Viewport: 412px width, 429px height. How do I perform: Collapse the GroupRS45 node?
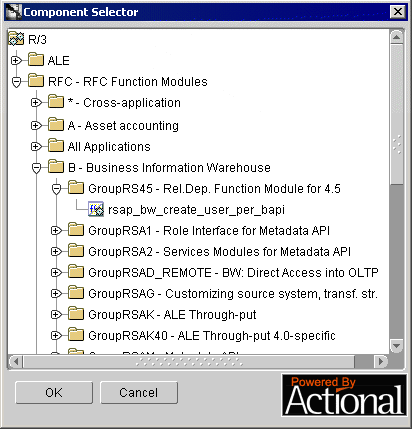tap(56, 189)
